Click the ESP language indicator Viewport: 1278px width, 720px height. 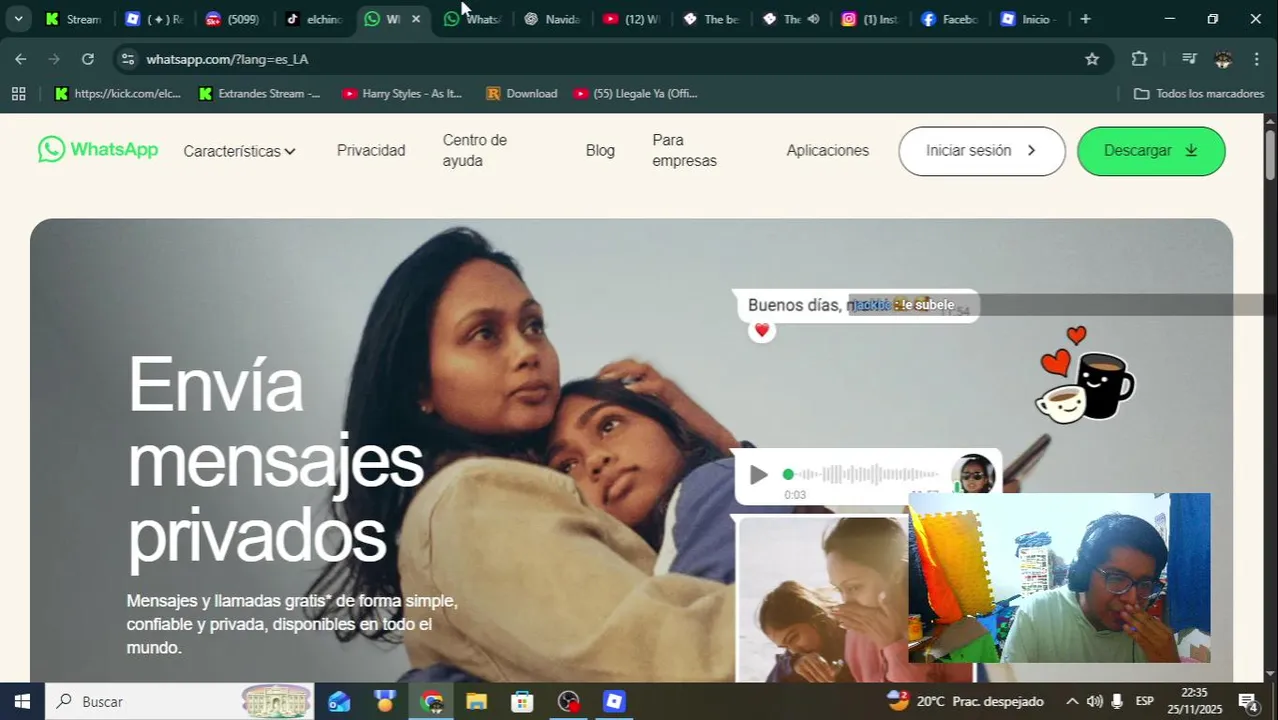1145,701
